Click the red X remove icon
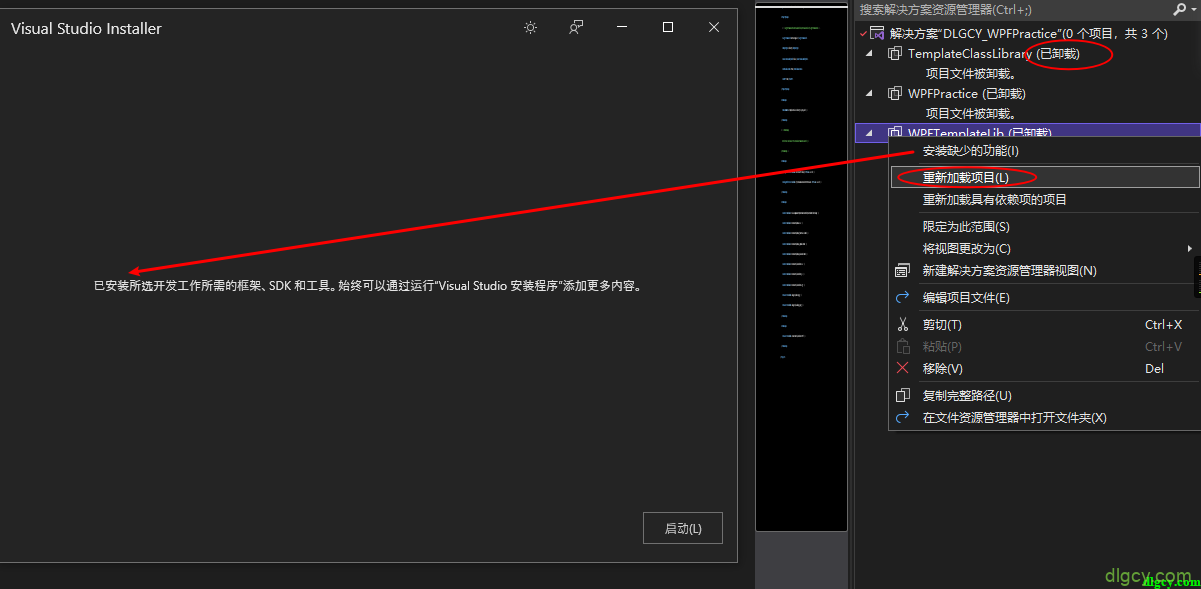The height and width of the screenshot is (589, 1201). tap(902, 368)
